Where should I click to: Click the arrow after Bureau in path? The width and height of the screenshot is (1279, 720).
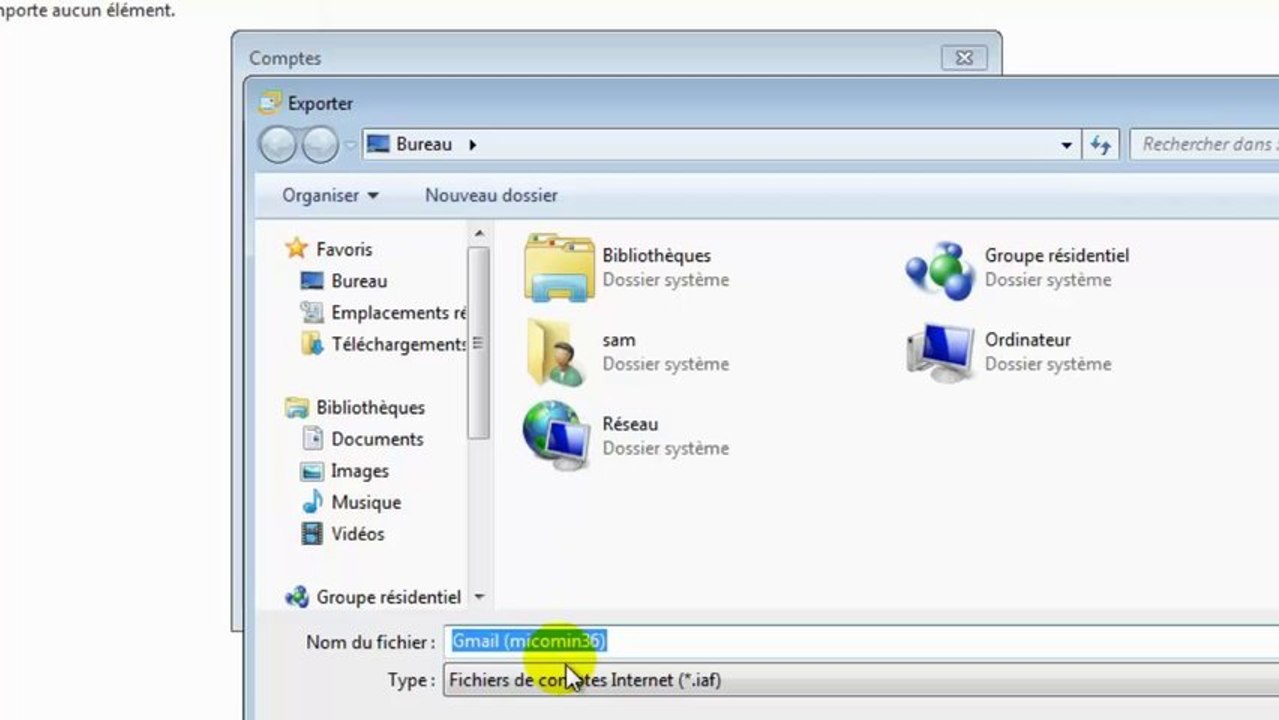coord(473,145)
